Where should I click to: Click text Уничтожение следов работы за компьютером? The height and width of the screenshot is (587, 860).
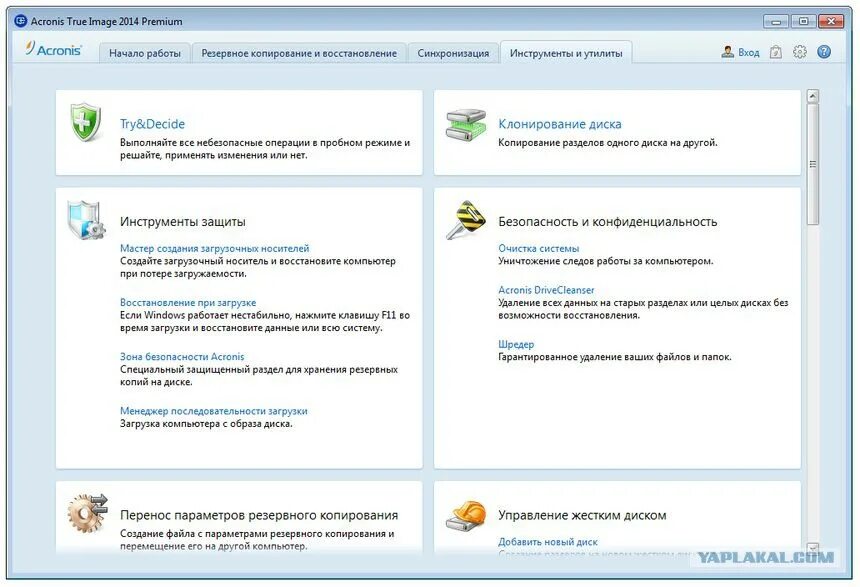(606, 261)
